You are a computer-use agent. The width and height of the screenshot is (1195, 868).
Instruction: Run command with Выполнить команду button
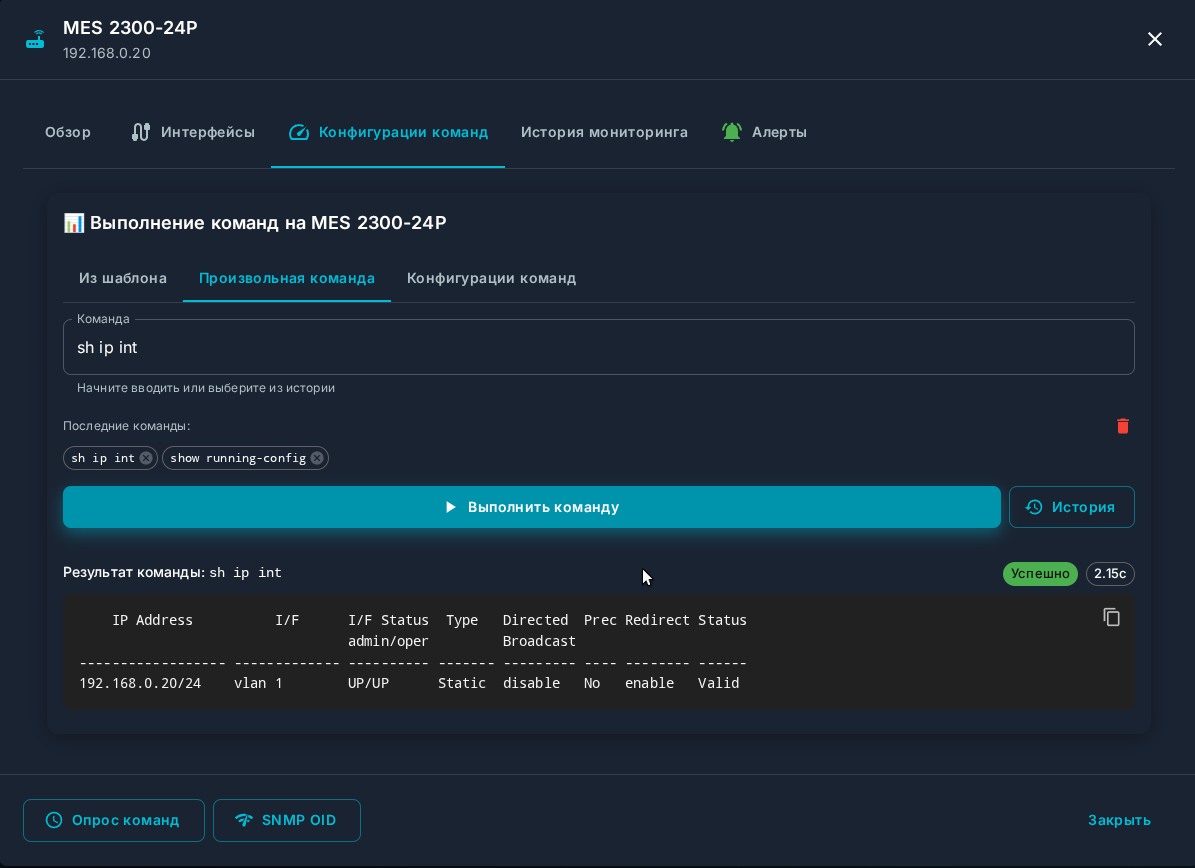click(x=531, y=507)
